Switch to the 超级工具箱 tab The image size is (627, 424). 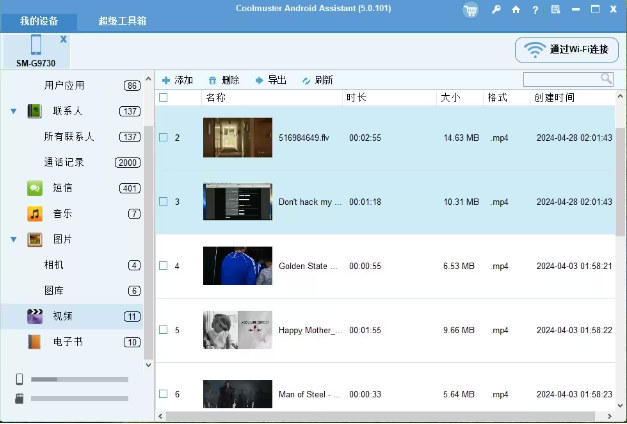click(122, 20)
